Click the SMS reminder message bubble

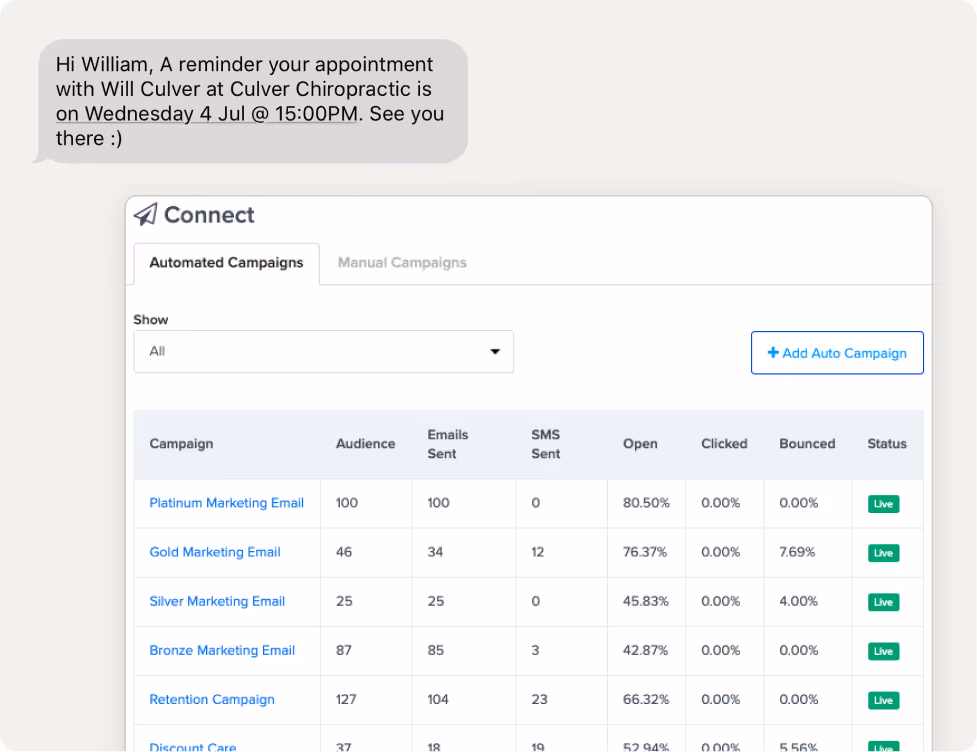pyautogui.click(x=252, y=102)
